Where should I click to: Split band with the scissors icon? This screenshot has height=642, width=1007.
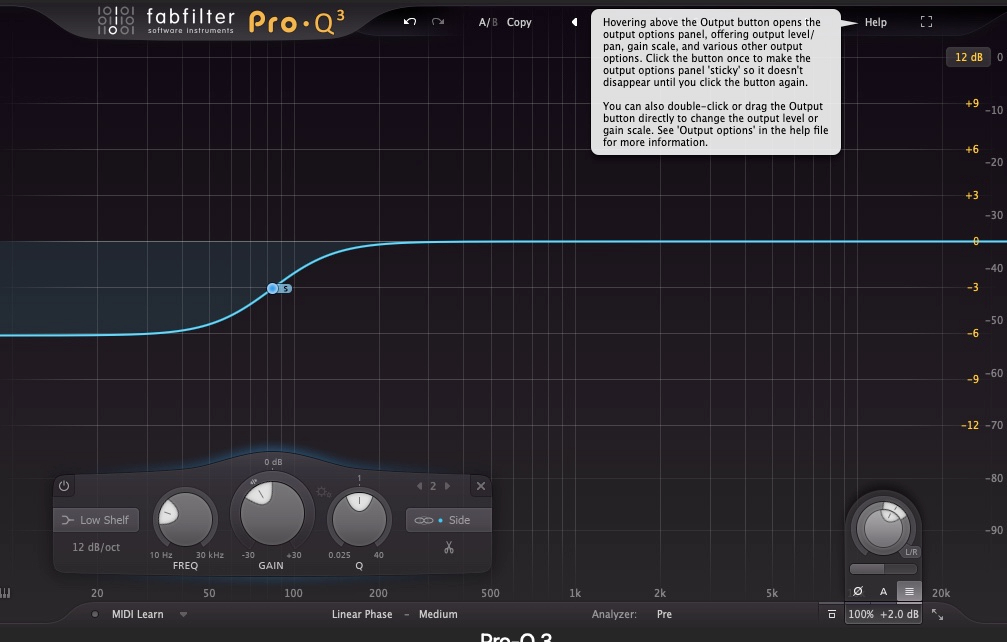click(x=449, y=547)
